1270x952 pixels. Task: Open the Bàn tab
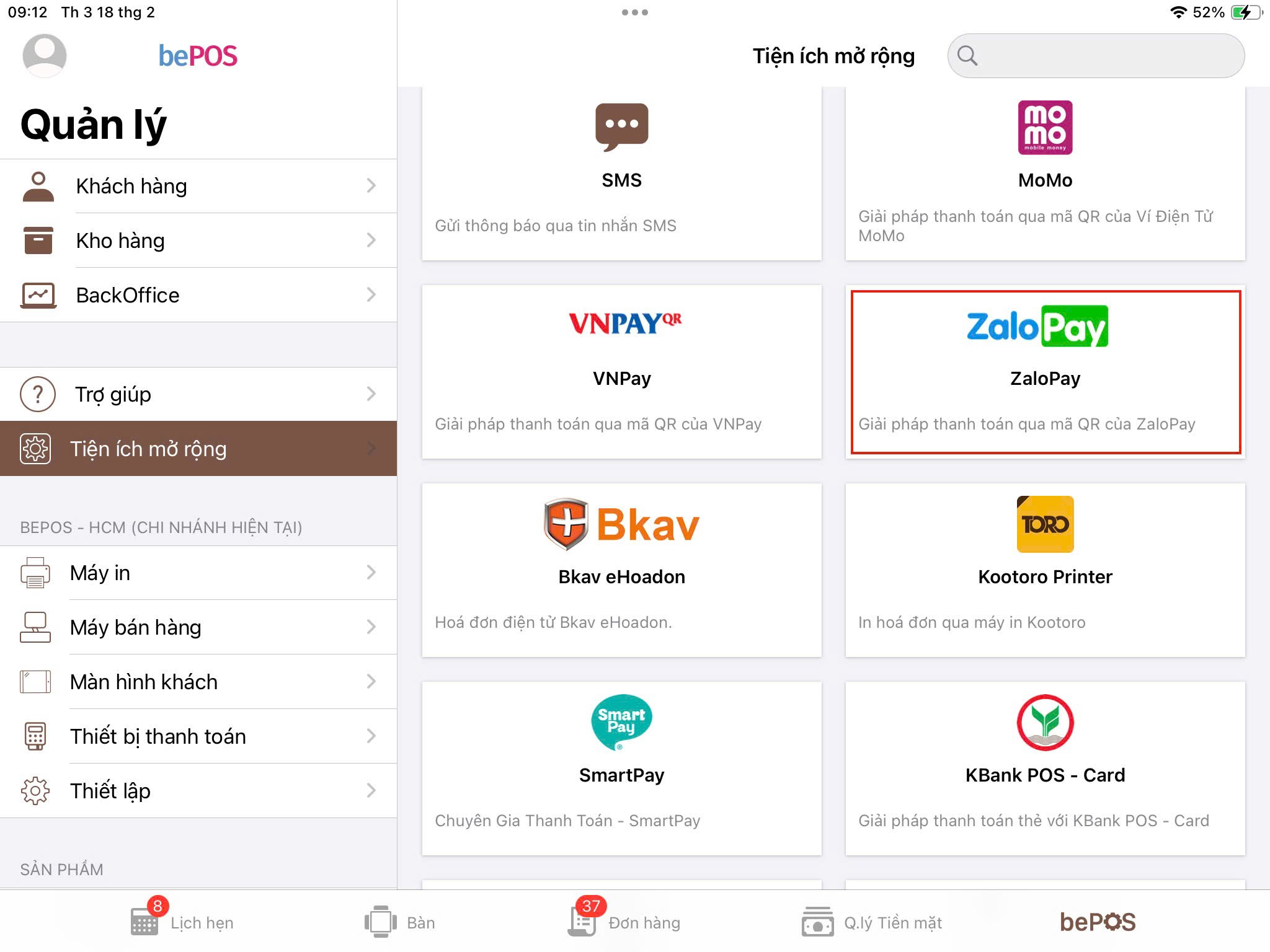(x=399, y=922)
